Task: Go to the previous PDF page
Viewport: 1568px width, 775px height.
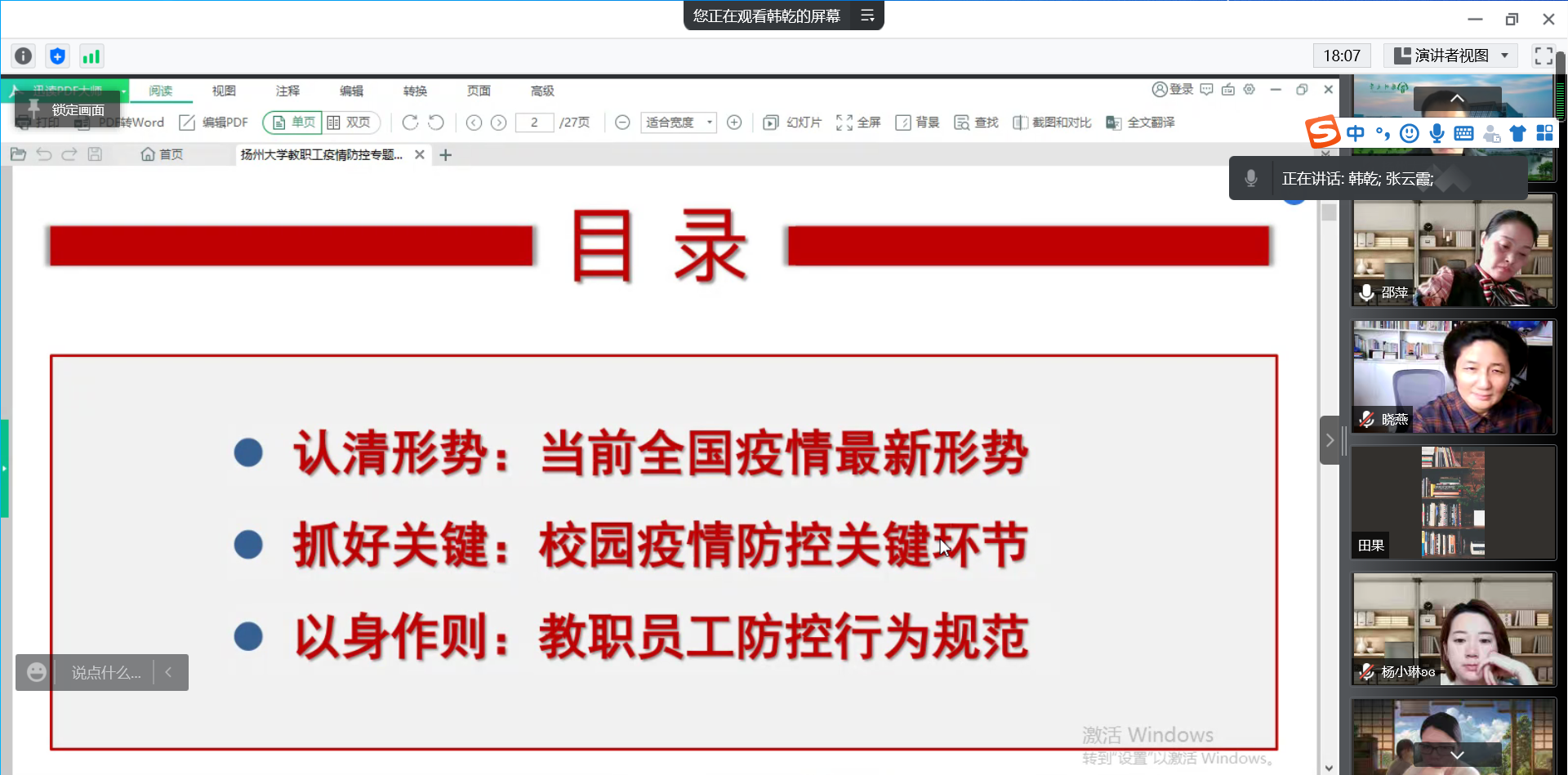Action: (474, 122)
